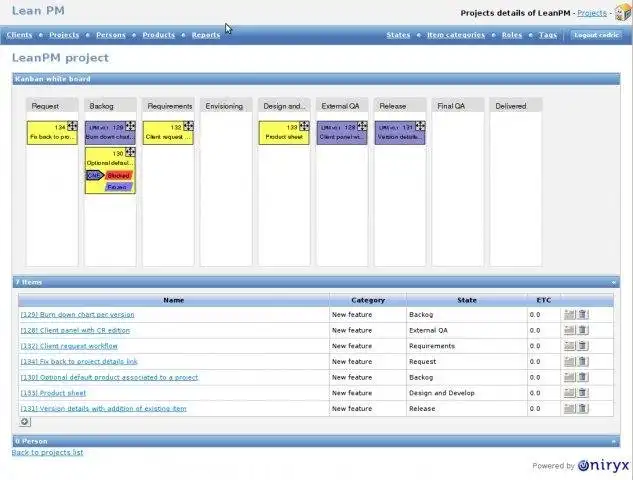Click the Final QA column header
Screen dimensions: 633x480
[457, 106]
